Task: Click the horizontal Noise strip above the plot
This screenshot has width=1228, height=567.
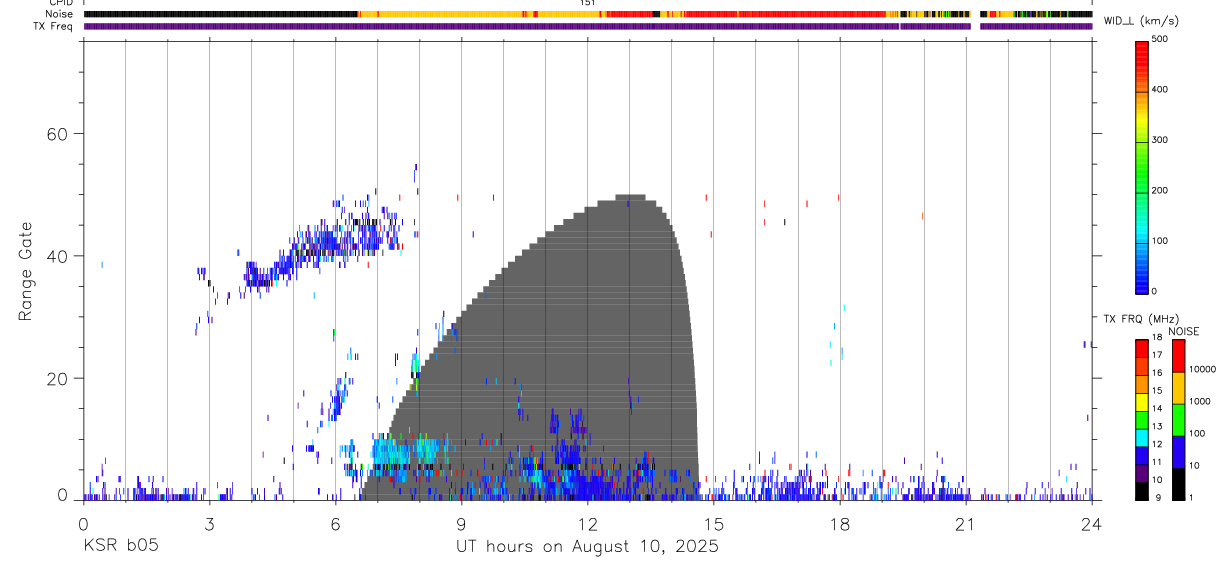Action: 587,14
